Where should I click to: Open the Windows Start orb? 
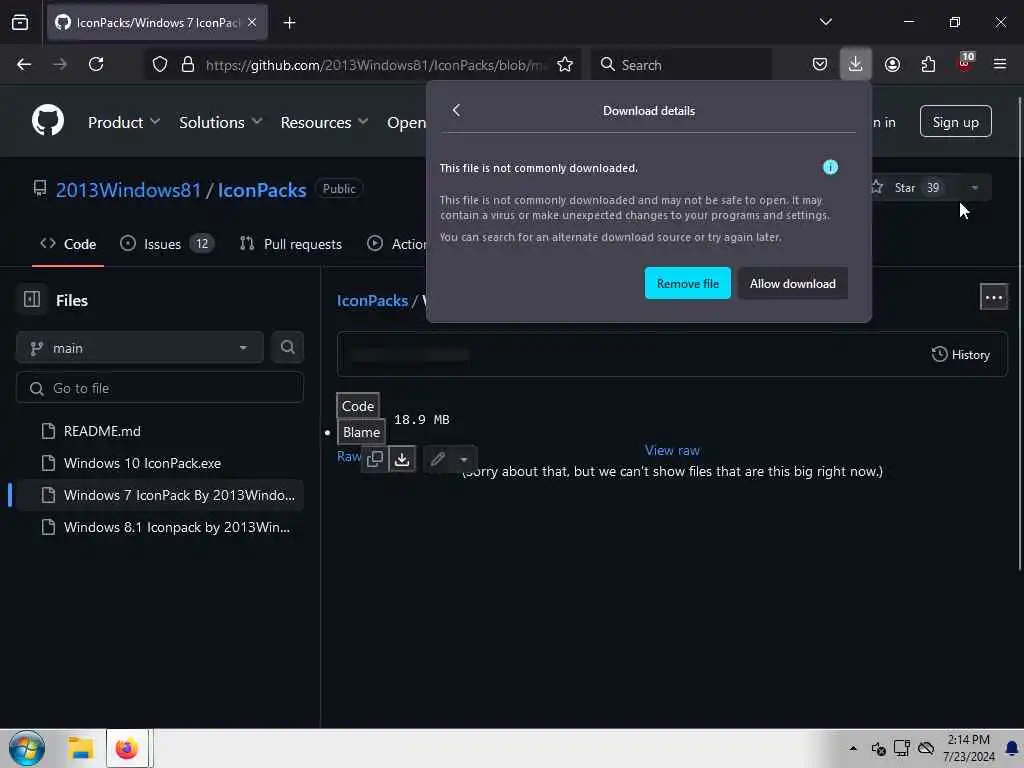pos(27,748)
